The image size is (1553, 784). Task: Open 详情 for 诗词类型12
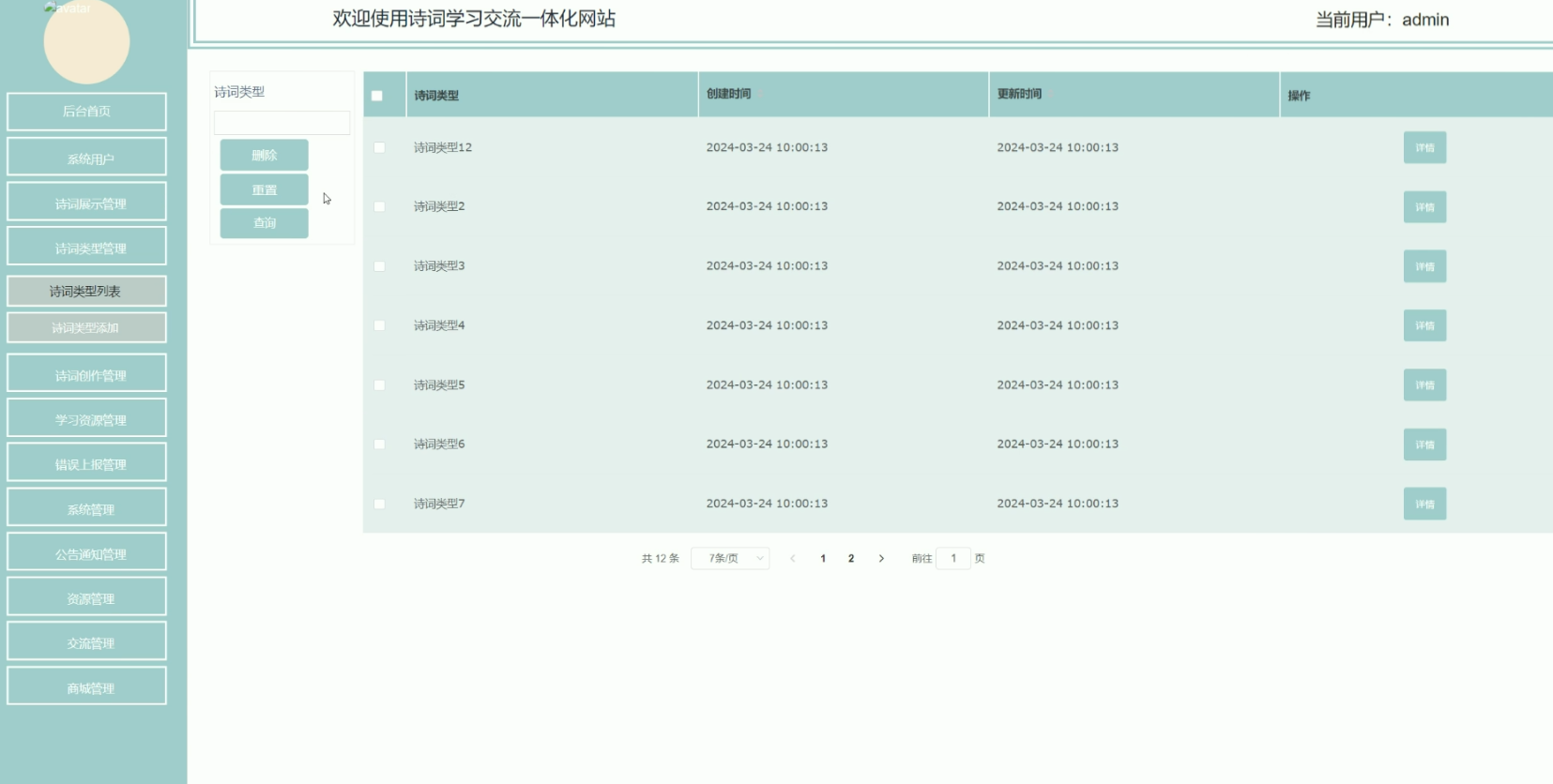coord(1424,147)
